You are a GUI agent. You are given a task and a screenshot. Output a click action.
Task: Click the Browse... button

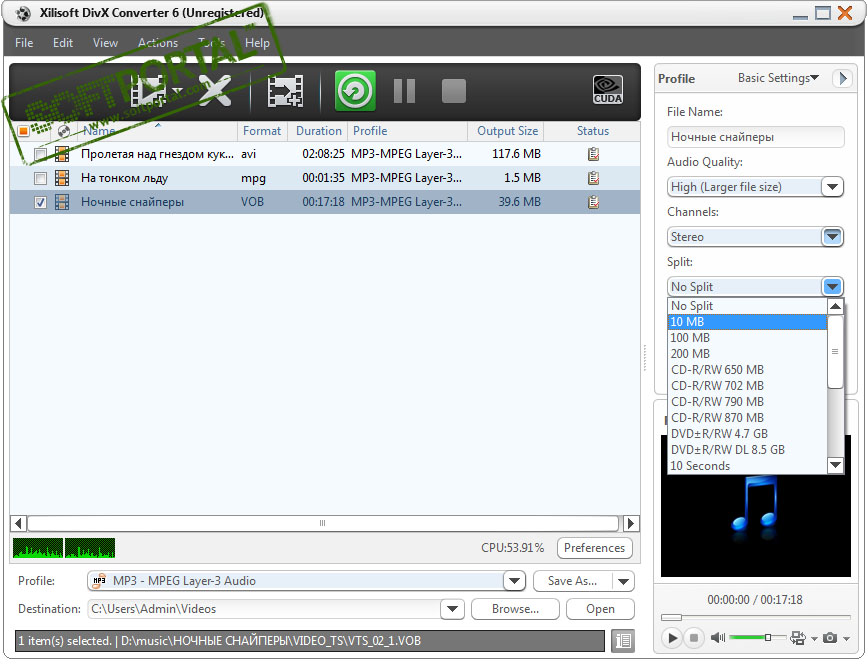coord(515,609)
